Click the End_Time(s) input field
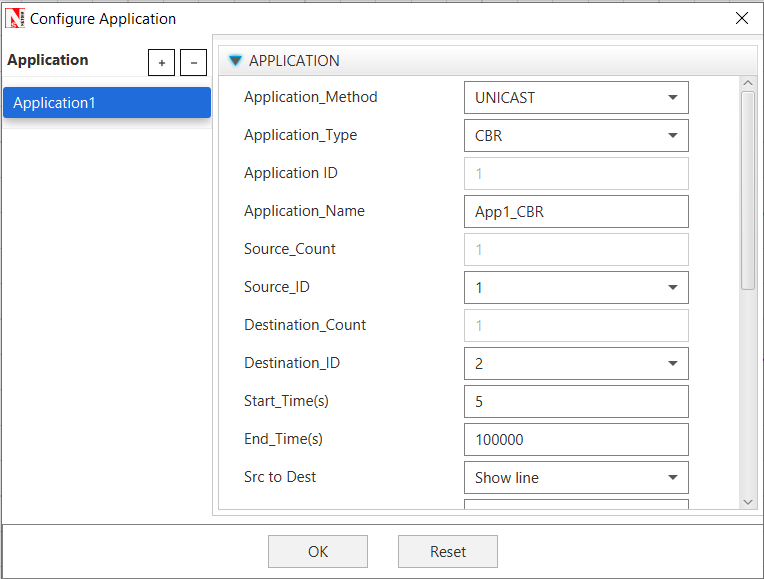The image size is (764, 579). click(x=576, y=440)
